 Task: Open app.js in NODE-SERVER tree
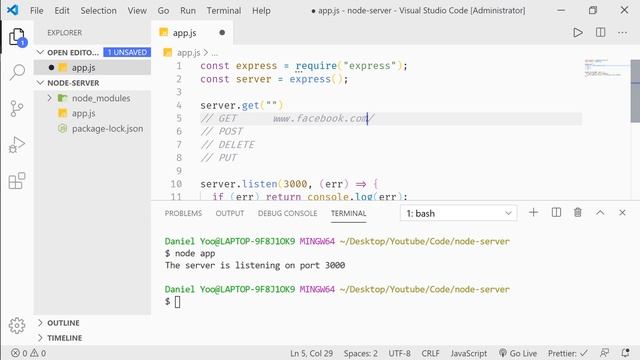click(x=92, y=113)
